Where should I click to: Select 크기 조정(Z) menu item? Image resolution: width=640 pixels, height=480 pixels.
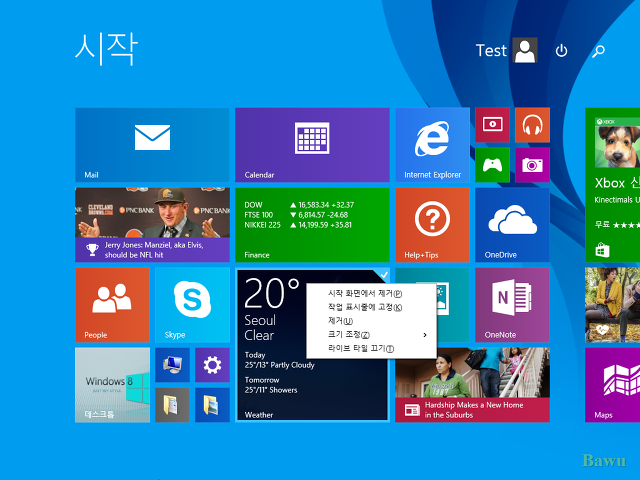(371, 335)
